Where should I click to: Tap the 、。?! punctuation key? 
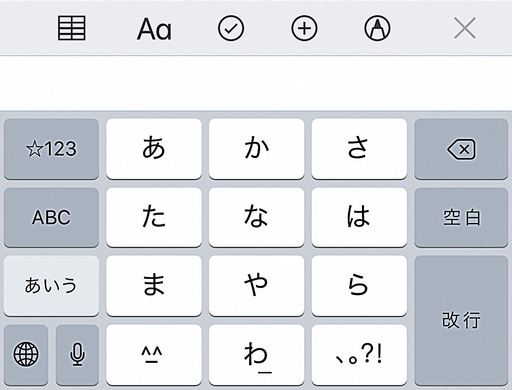click(x=359, y=354)
